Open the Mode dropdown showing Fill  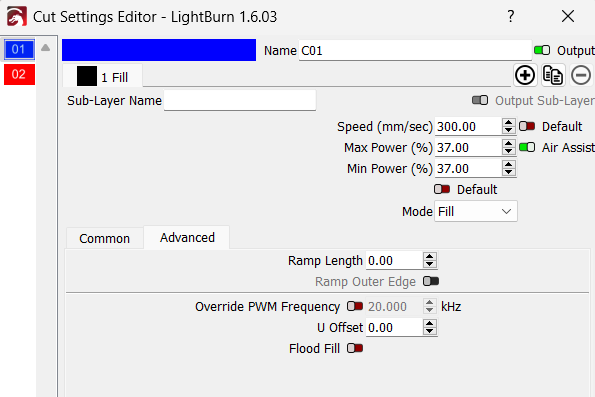pos(475,211)
